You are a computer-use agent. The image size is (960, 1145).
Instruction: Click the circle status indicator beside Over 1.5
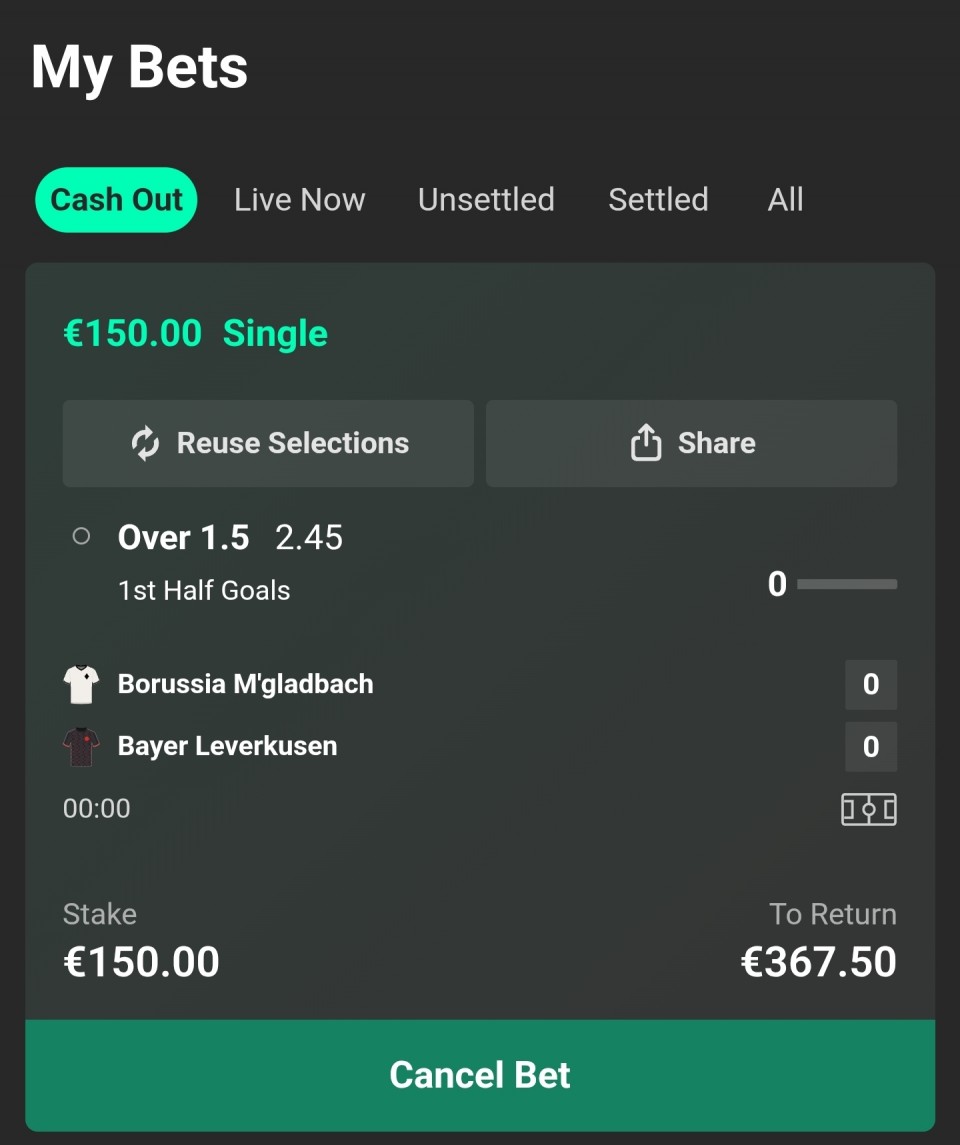coord(82,537)
